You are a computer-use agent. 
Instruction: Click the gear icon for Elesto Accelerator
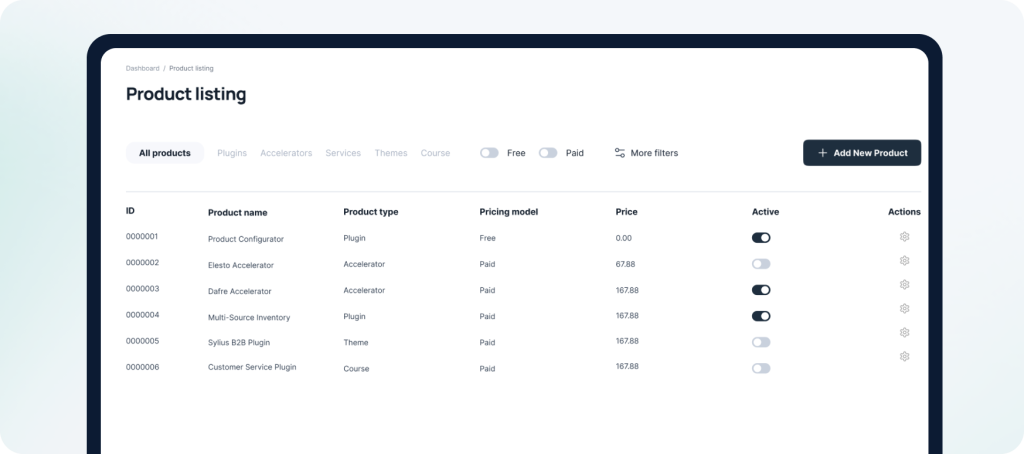click(x=904, y=261)
